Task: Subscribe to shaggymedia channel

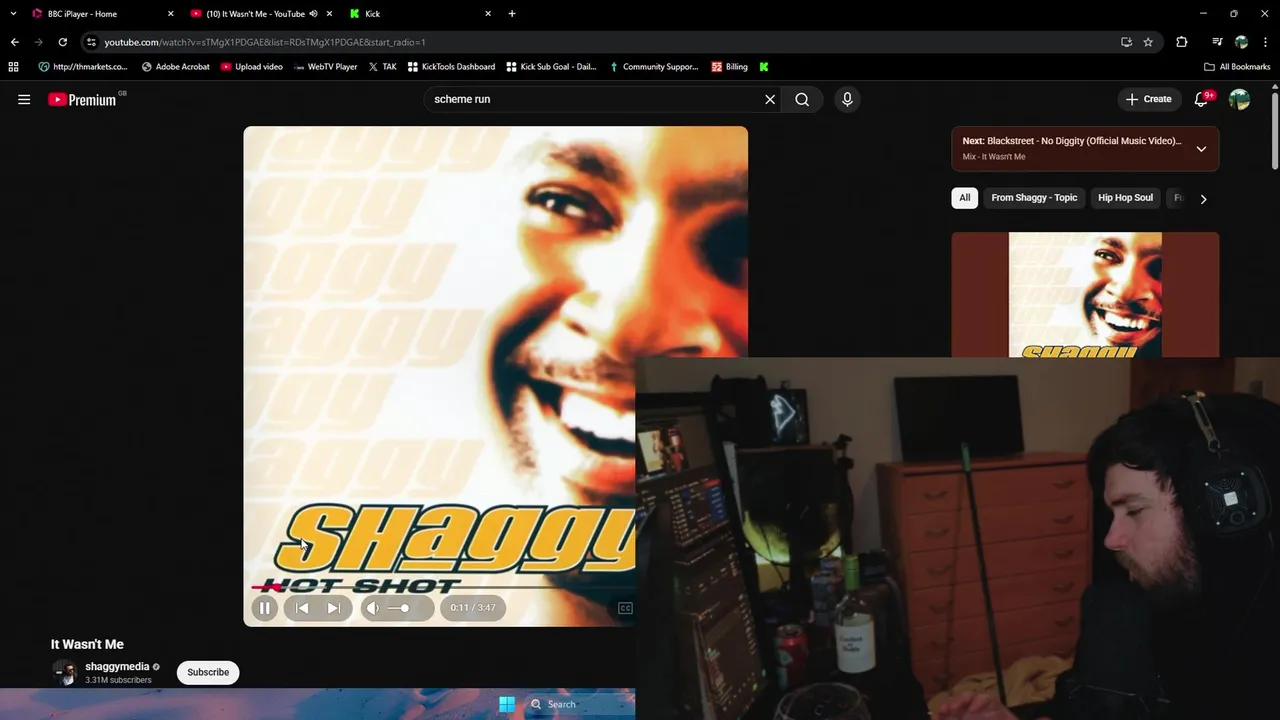Action: pos(208,672)
